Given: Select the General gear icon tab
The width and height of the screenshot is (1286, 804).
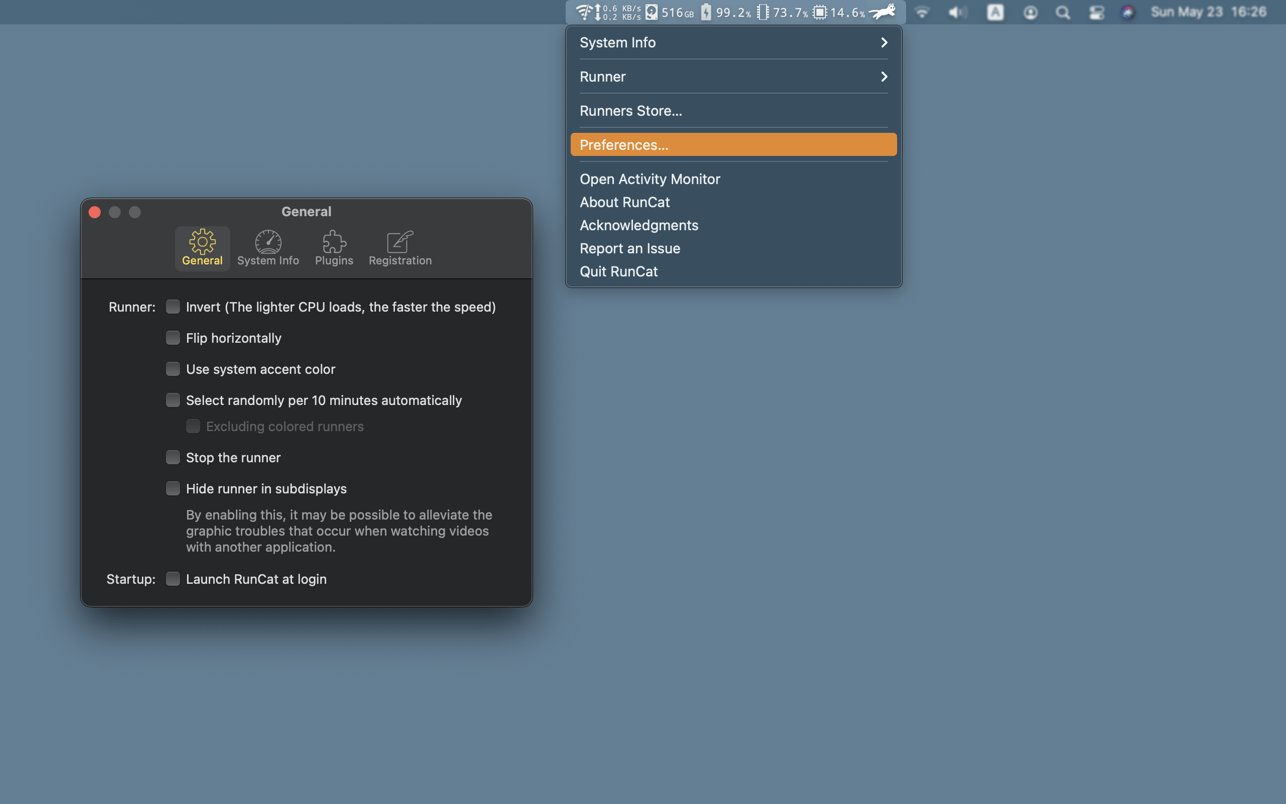Looking at the screenshot, I should point(202,248).
